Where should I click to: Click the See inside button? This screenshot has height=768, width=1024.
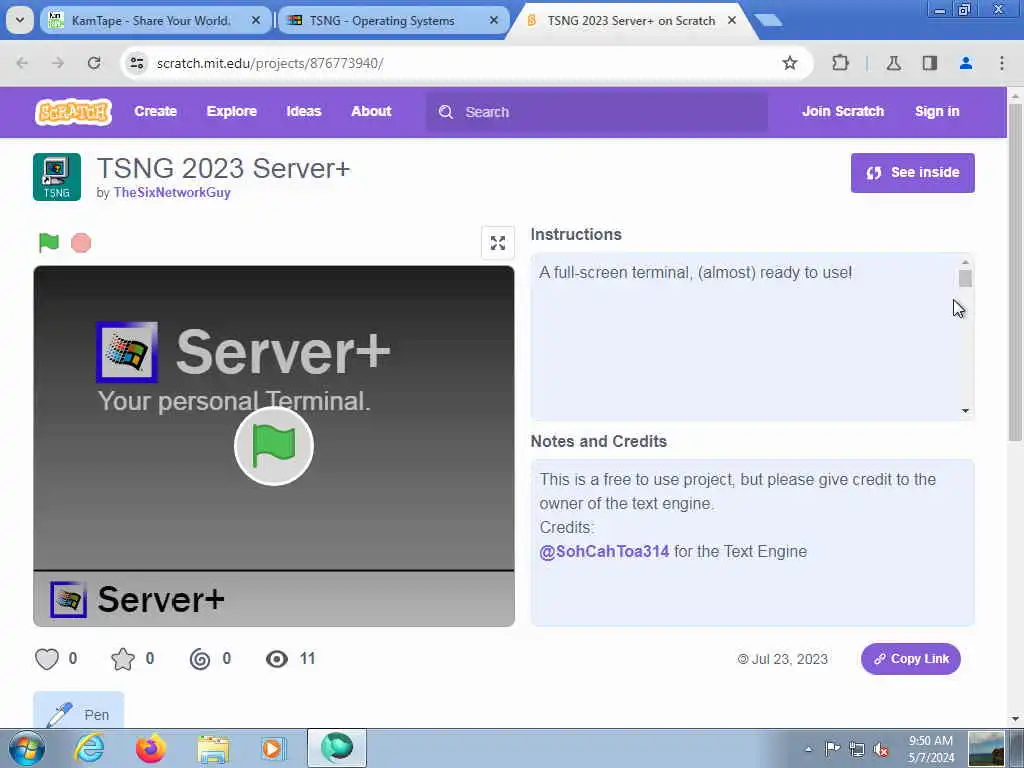point(912,172)
